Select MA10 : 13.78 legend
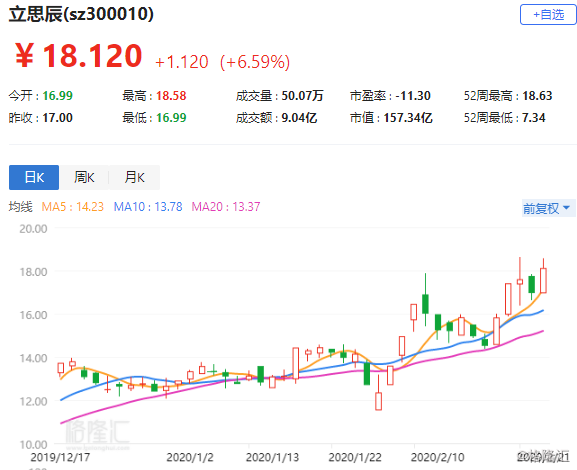Image resolution: width=577 pixels, height=470 pixels. click(x=148, y=206)
